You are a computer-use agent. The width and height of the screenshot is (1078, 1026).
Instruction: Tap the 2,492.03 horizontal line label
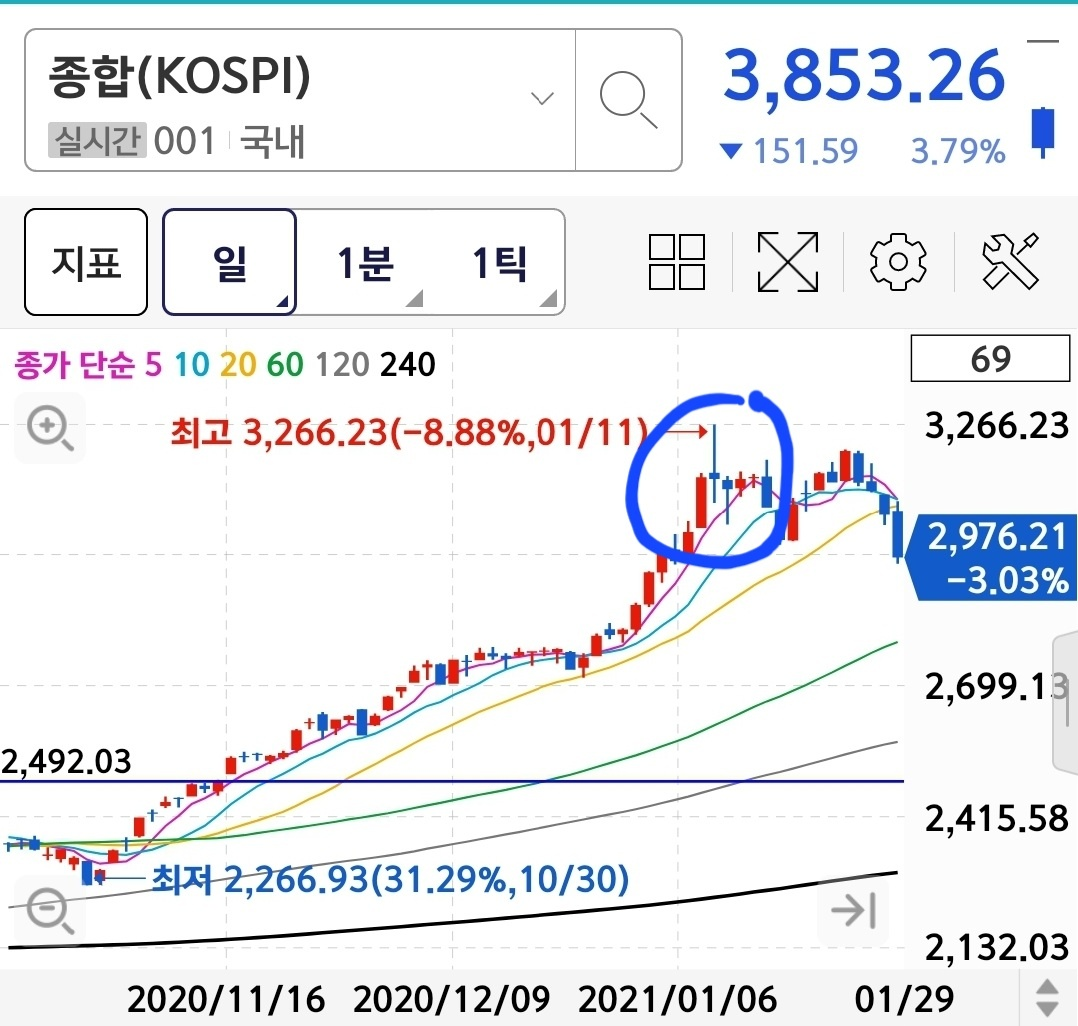[x=66, y=762]
